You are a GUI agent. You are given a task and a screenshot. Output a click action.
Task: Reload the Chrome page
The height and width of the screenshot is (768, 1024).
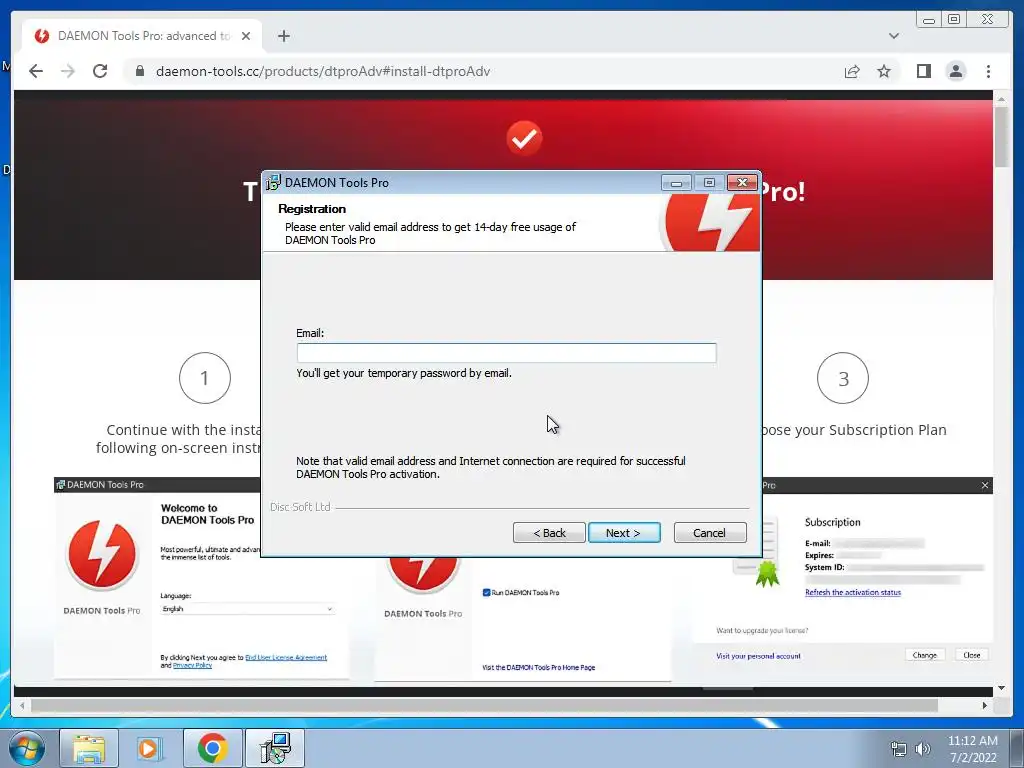[100, 71]
